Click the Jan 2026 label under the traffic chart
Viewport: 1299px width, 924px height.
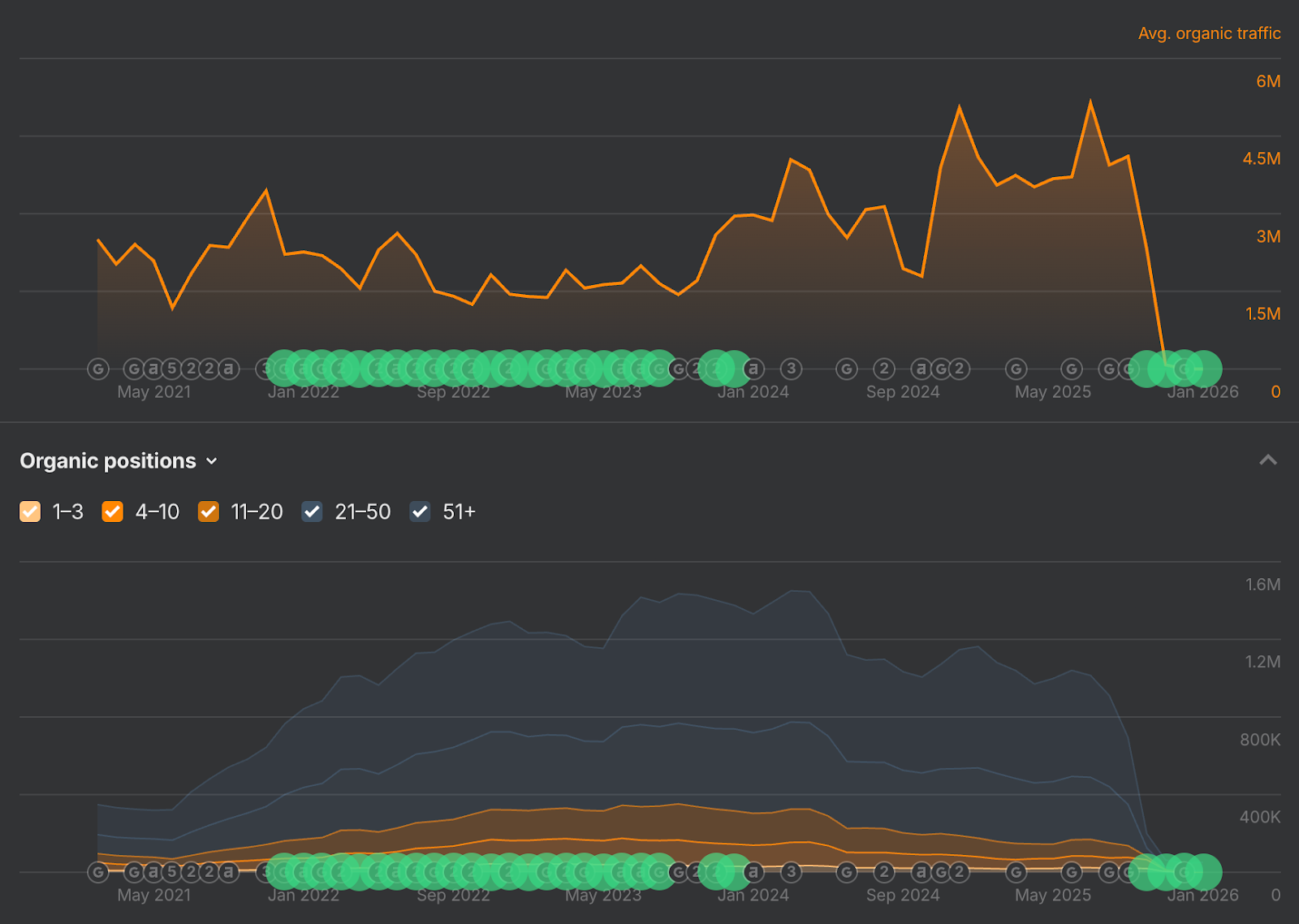pyautogui.click(x=1202, y=392)
